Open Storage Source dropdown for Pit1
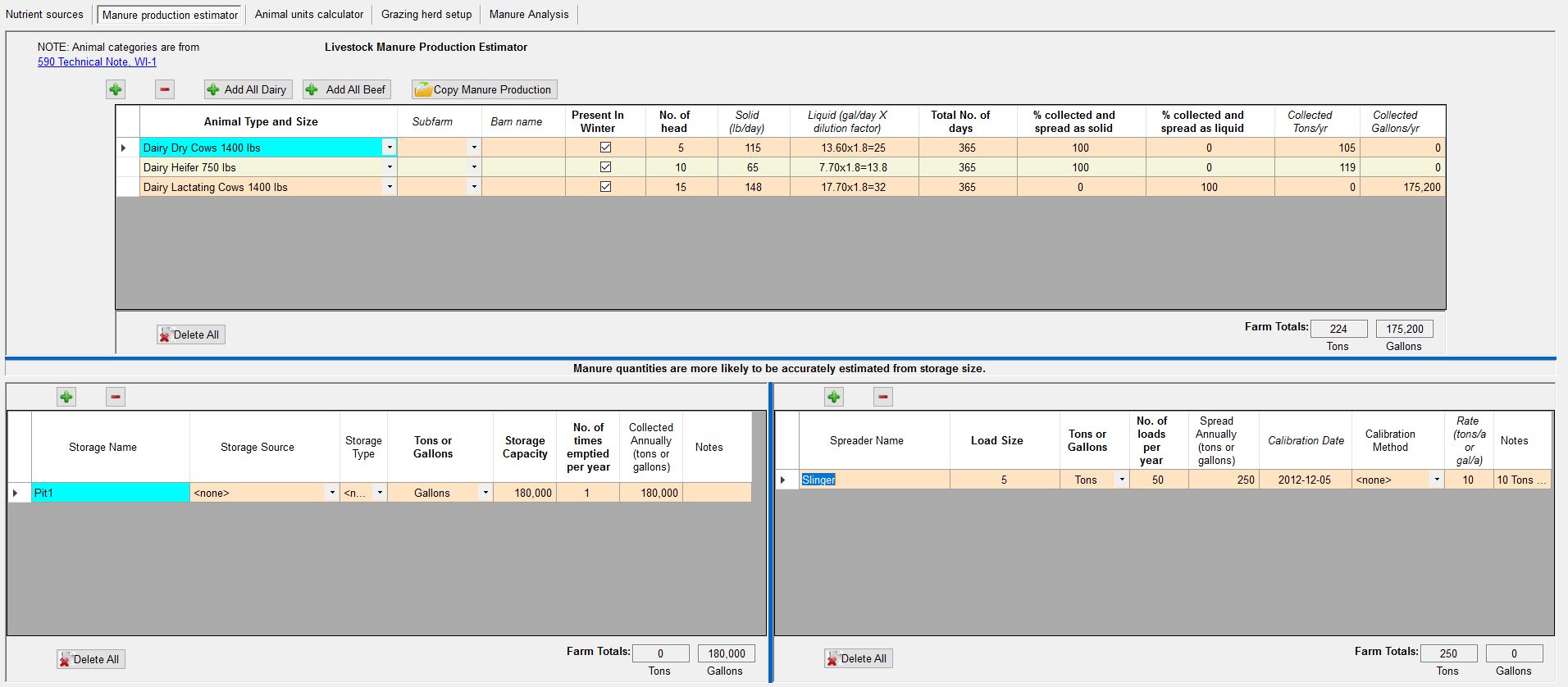 click(332, 493)
